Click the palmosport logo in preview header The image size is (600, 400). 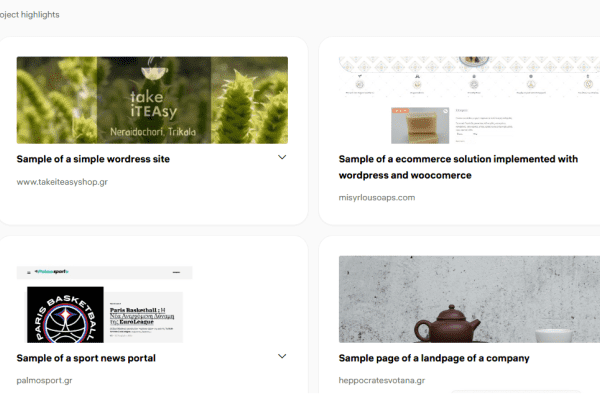[x=52, y=272]
